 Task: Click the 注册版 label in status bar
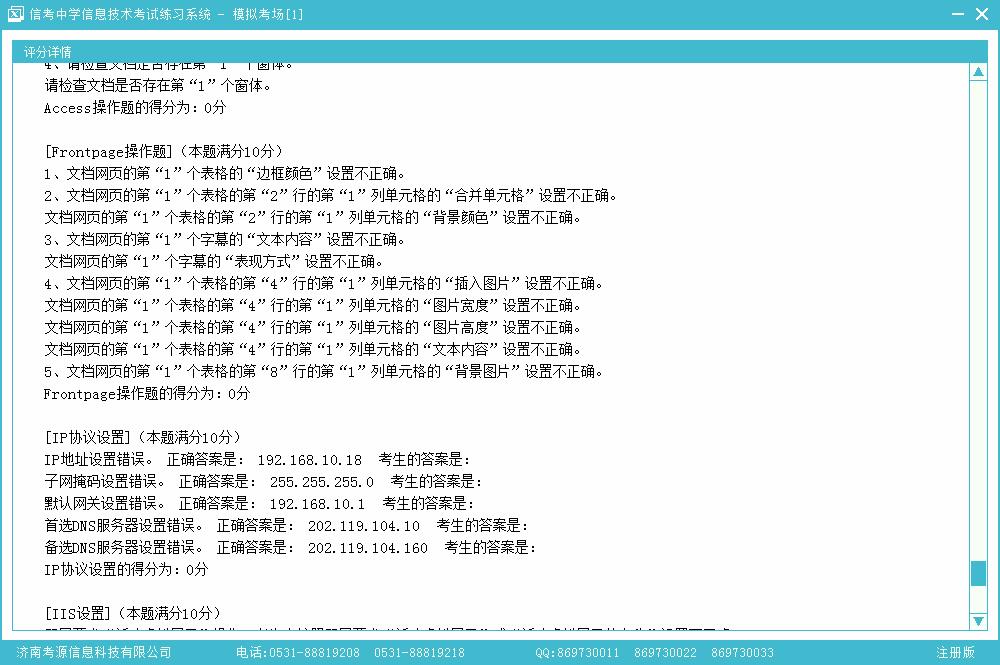pos(955,652)
